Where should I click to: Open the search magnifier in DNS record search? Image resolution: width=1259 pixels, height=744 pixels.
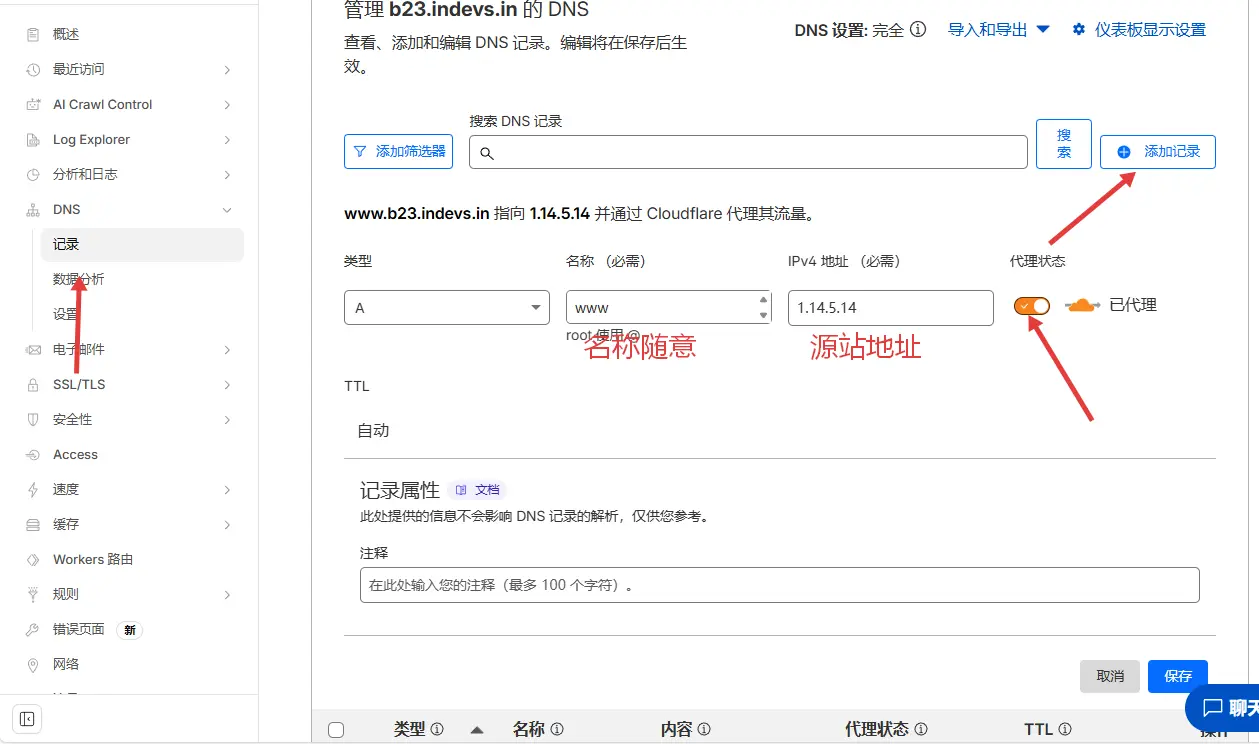(487, 152)
